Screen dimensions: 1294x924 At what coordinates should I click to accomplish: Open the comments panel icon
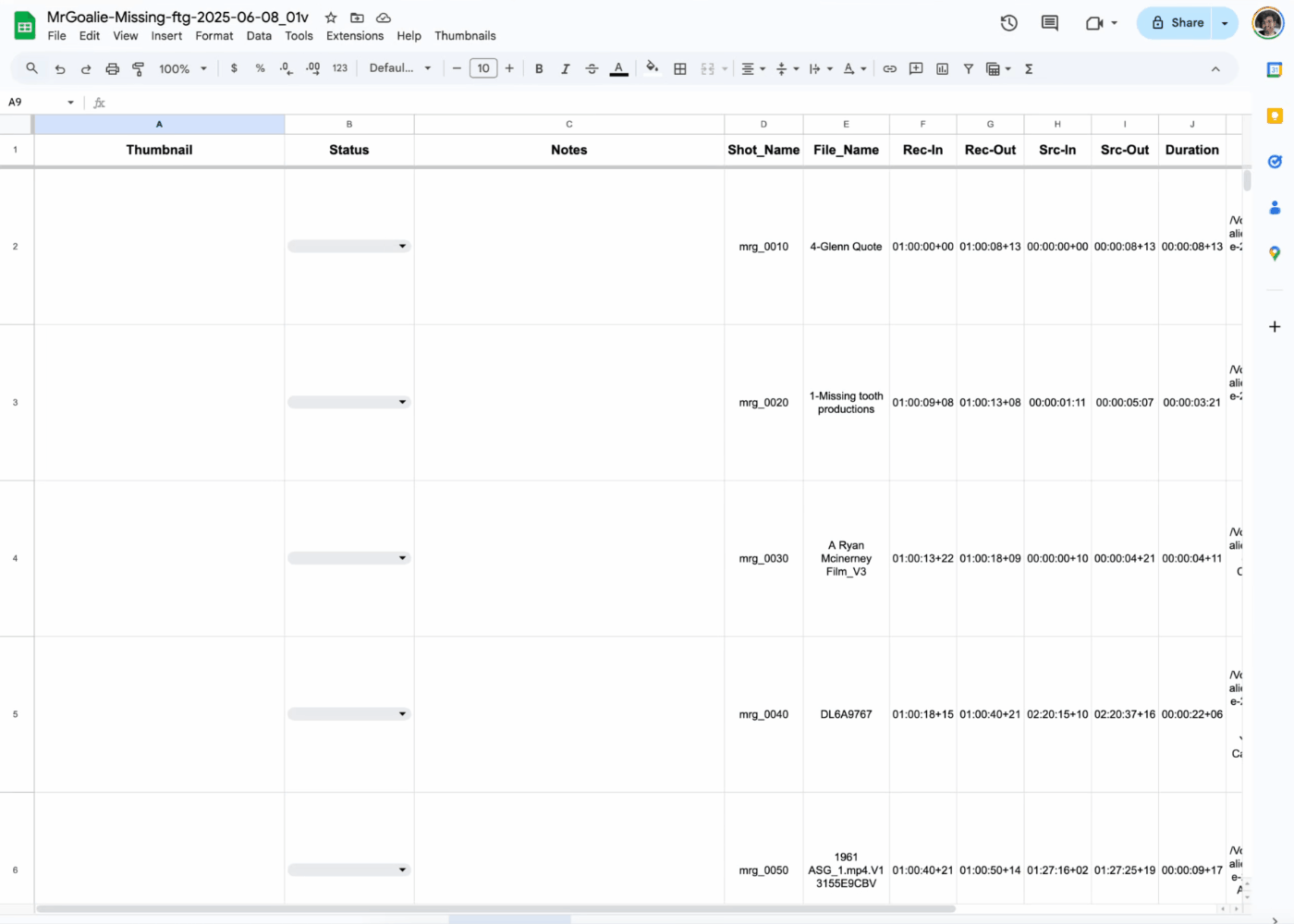point(1050,23)
